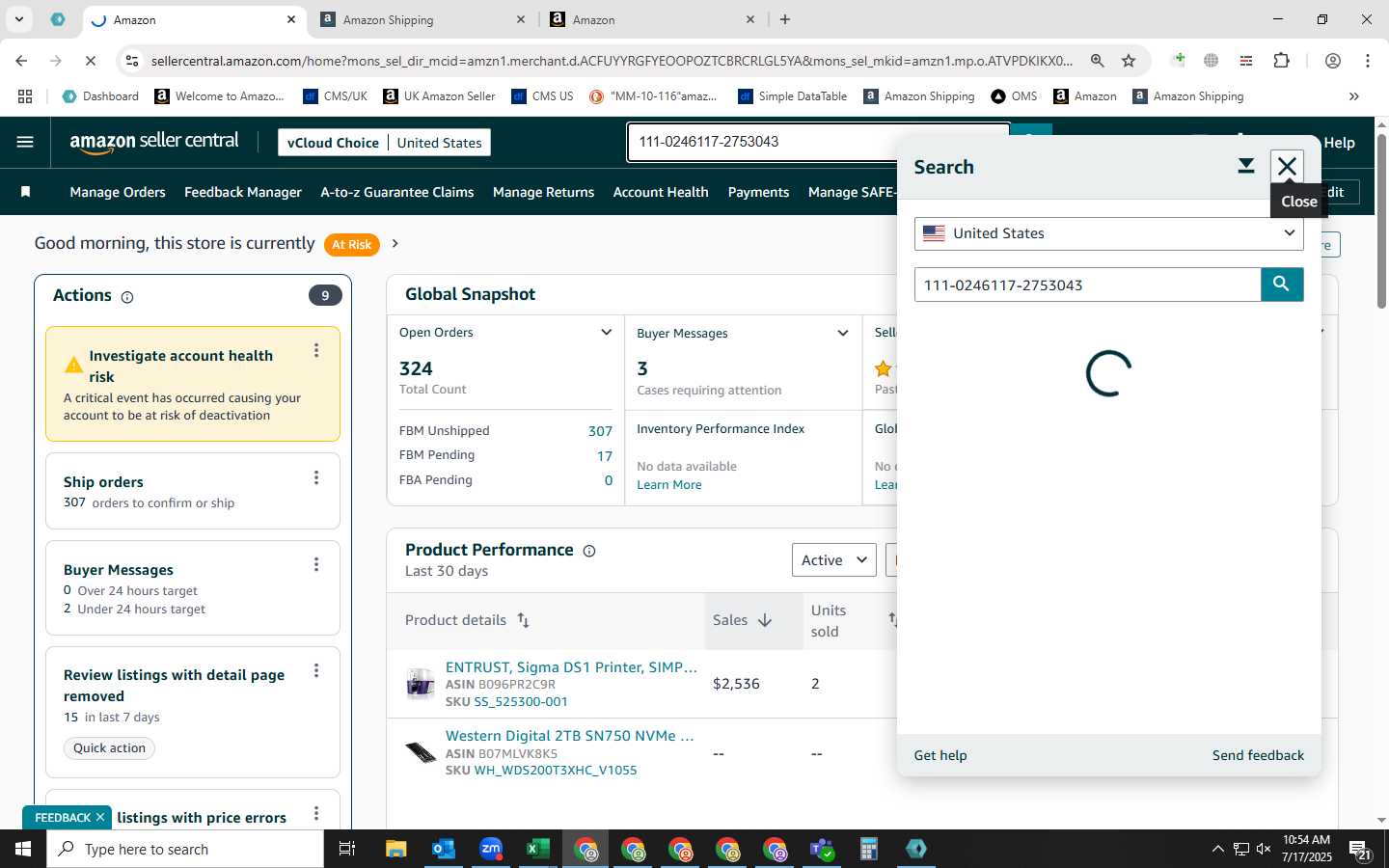The height and width of the screenshot is (868, 1389).
Task: Minimize the Search panel
Action: (x=1246, y=167)
